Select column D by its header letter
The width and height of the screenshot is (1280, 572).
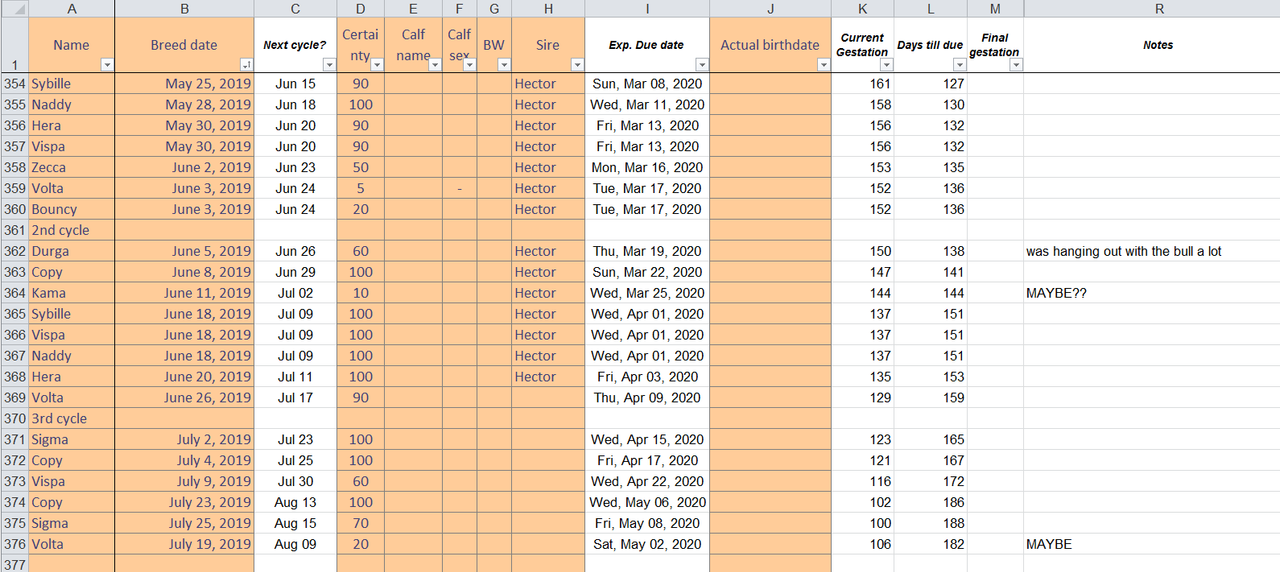click(x=360, y=9)
